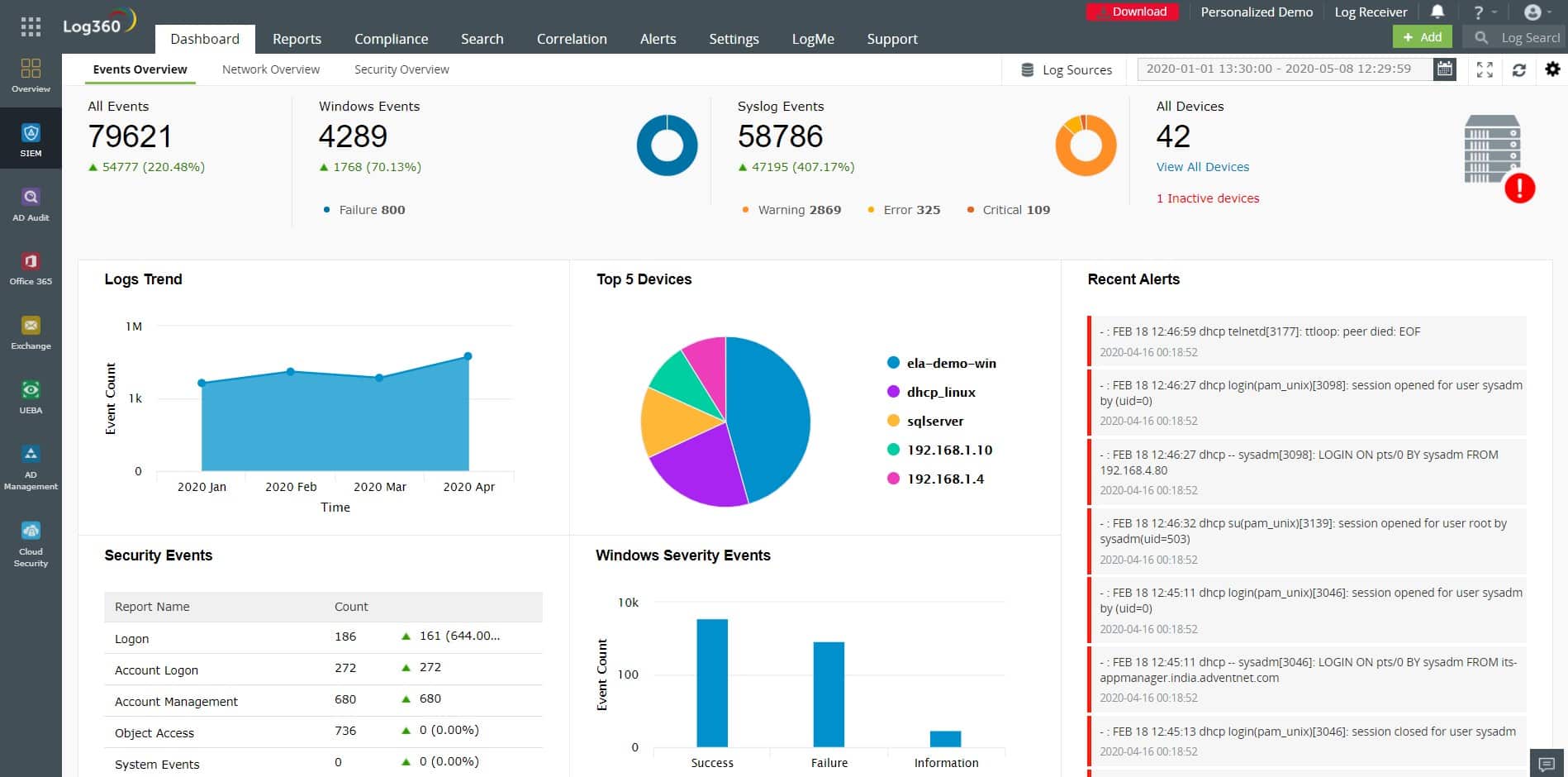
Task: Click the Critical 109 legend entry
Action: coord(1008,210)
